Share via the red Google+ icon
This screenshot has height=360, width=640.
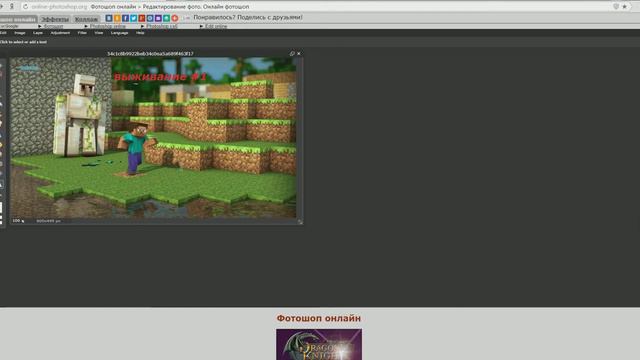point(142,18)
